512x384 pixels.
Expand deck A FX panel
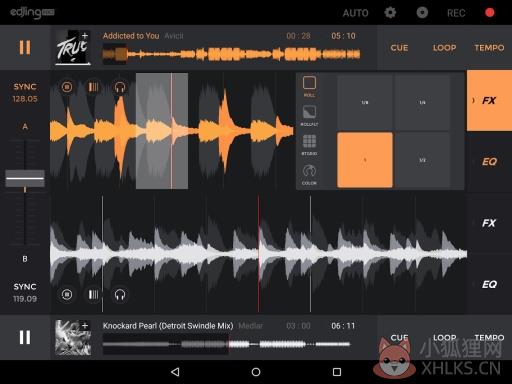coord(489,101)
